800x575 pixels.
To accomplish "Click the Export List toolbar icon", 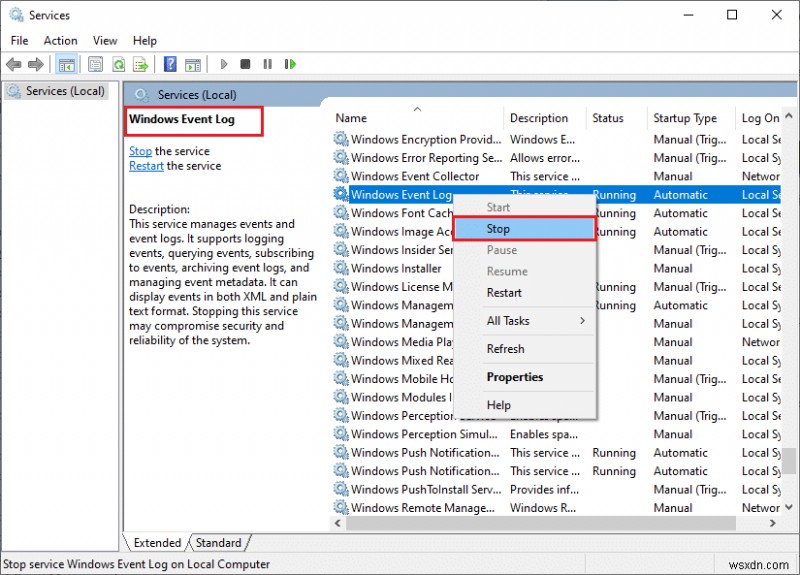I will [x=141, y=64].
